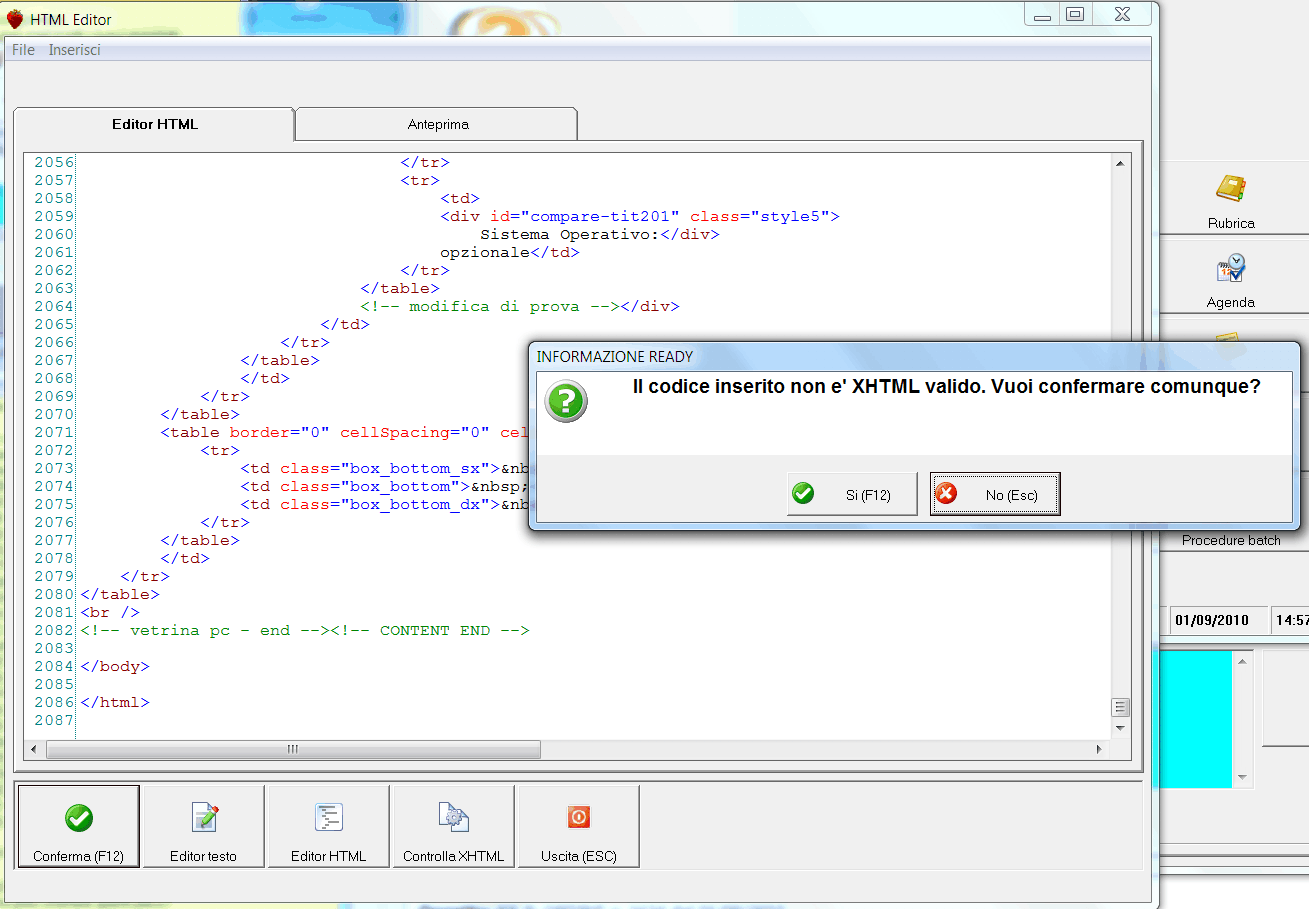The width and height of the screenshot is (1309, 909).
Task: Click the '</table>' tag on line 2080
Action: tap(120, 594)
